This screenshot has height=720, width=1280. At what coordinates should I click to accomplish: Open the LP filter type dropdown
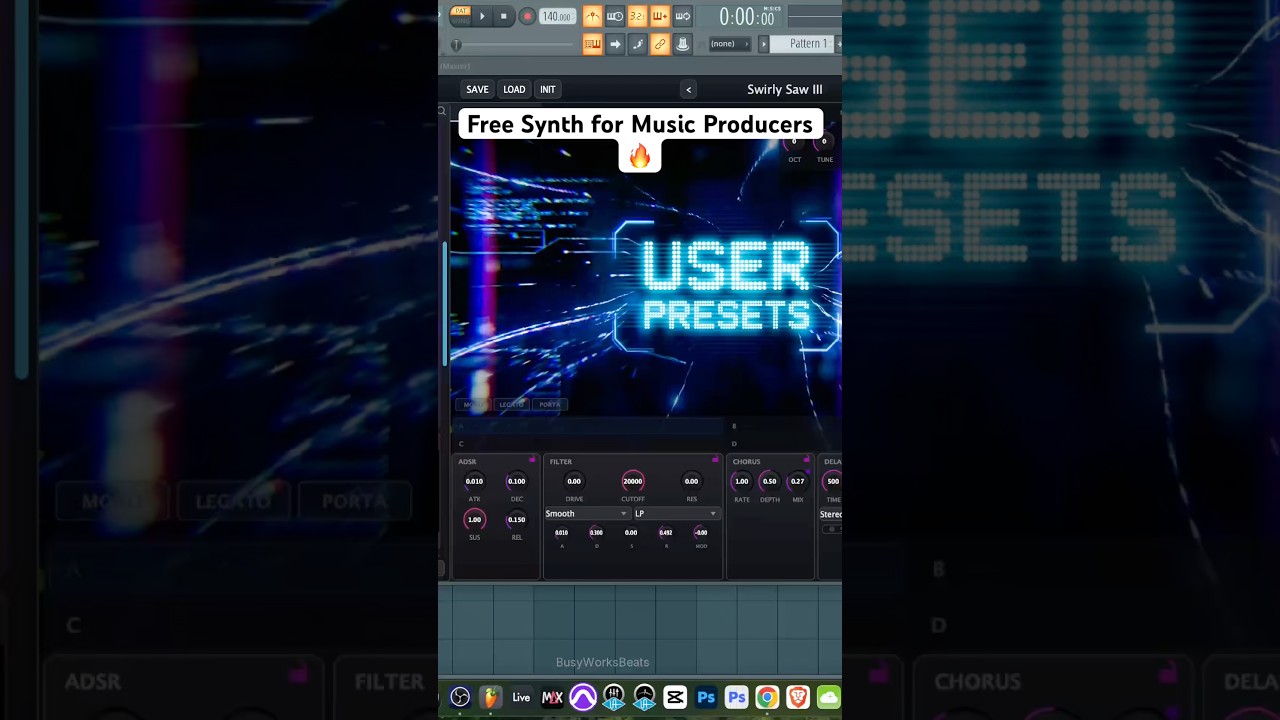pos(676,514)
